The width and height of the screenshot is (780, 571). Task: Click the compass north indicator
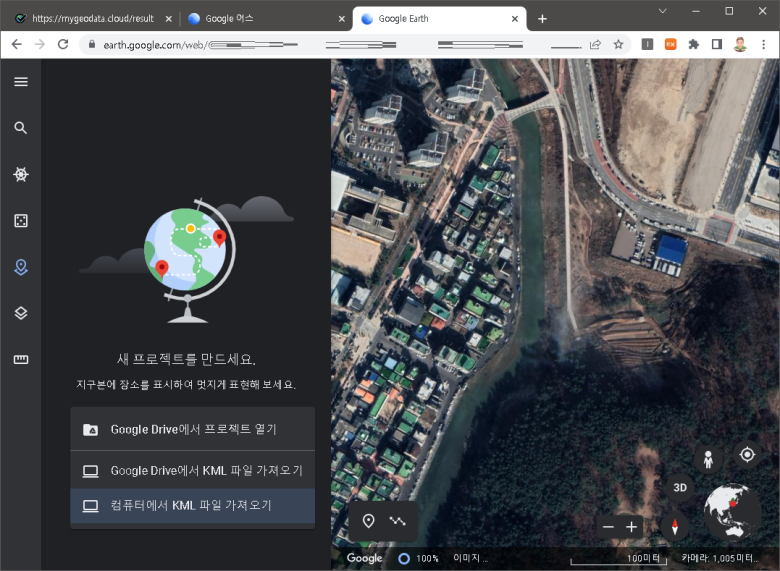pos(675,526)
